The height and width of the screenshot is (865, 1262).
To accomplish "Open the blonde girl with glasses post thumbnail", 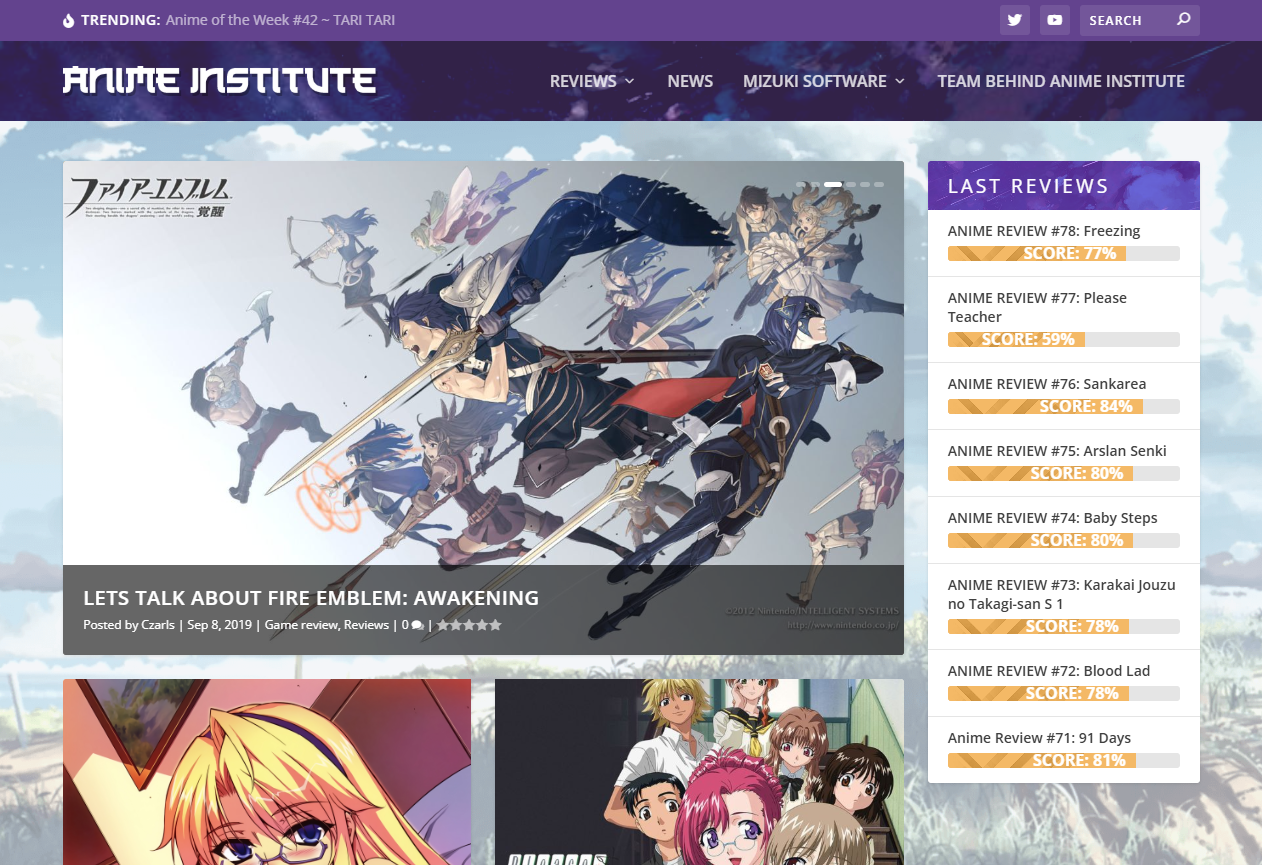I will pos(267,772).
